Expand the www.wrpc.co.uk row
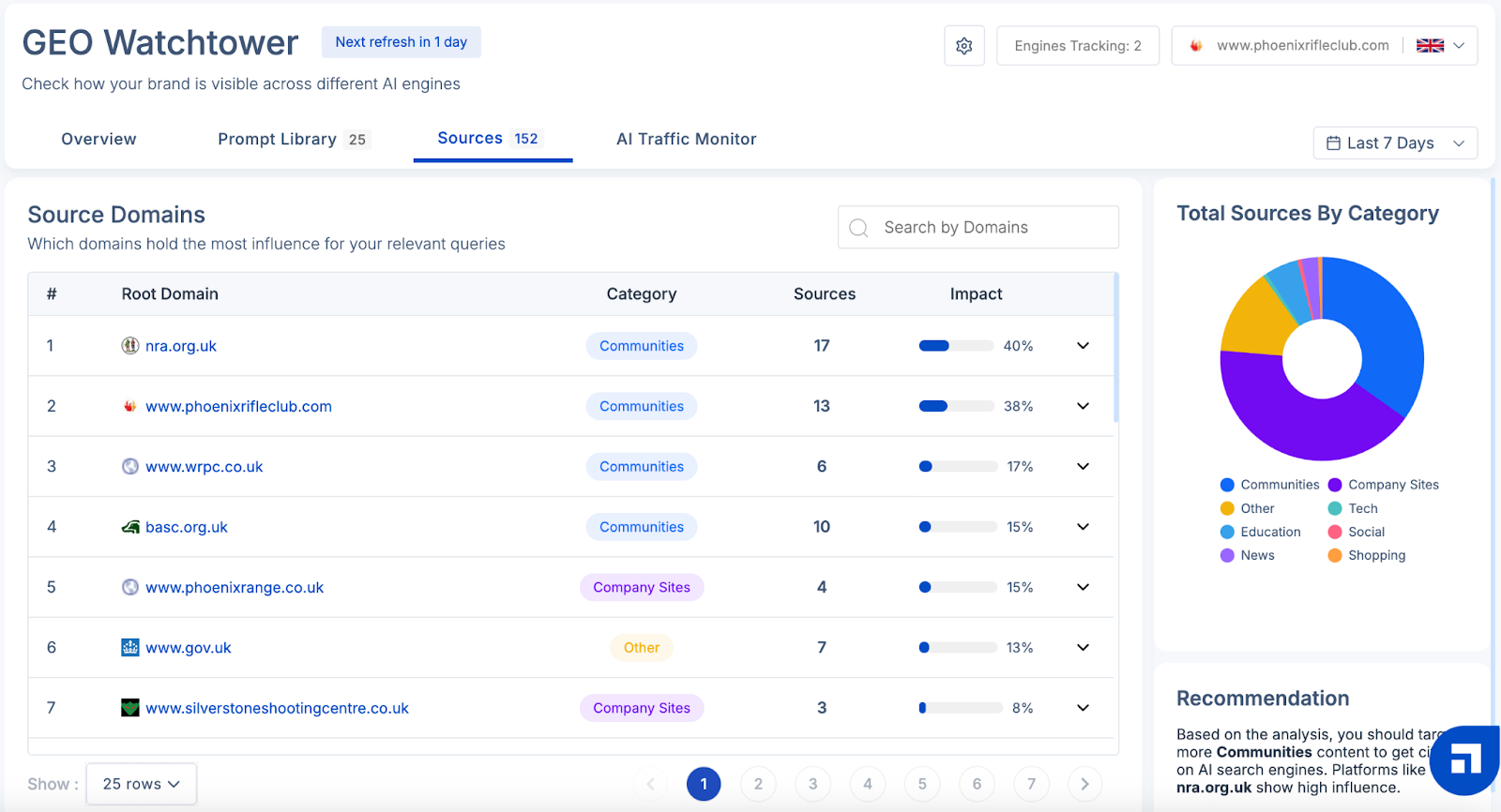The width and height of the screenshot is (1501, 812). pyautogui.click(x=1083, y=466)
